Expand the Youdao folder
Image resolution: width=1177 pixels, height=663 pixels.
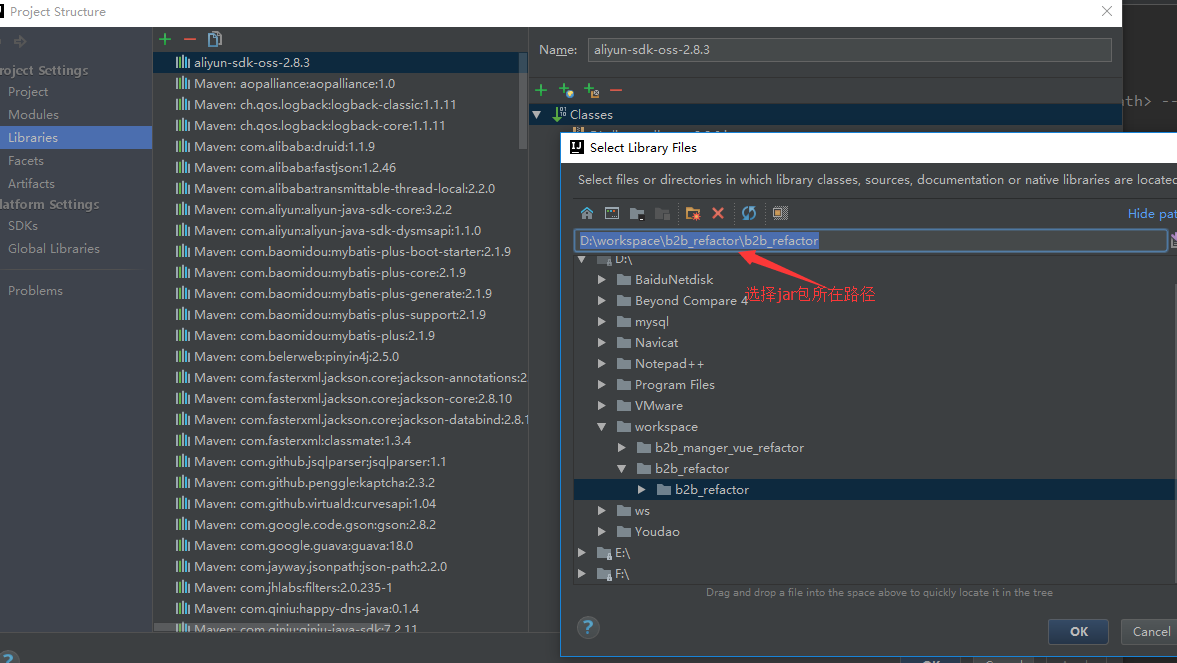pos(602,532)
